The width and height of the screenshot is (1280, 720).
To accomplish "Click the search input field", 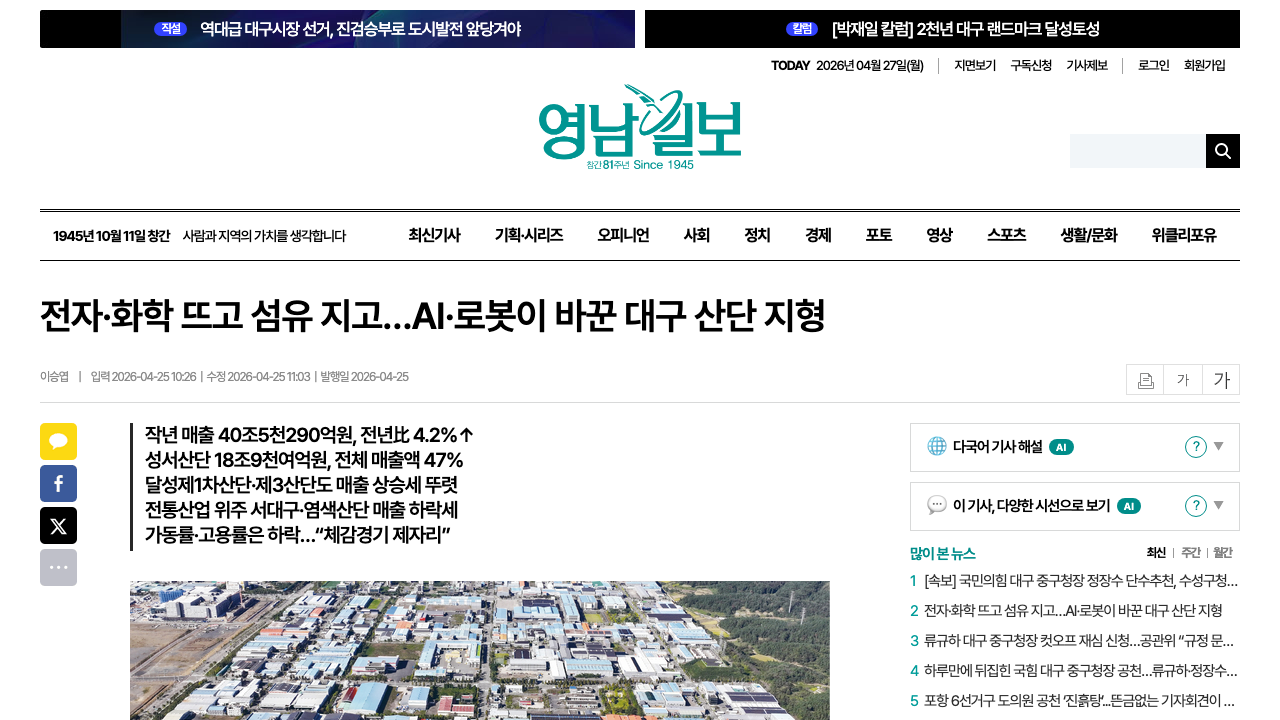I will [1138, 151].
